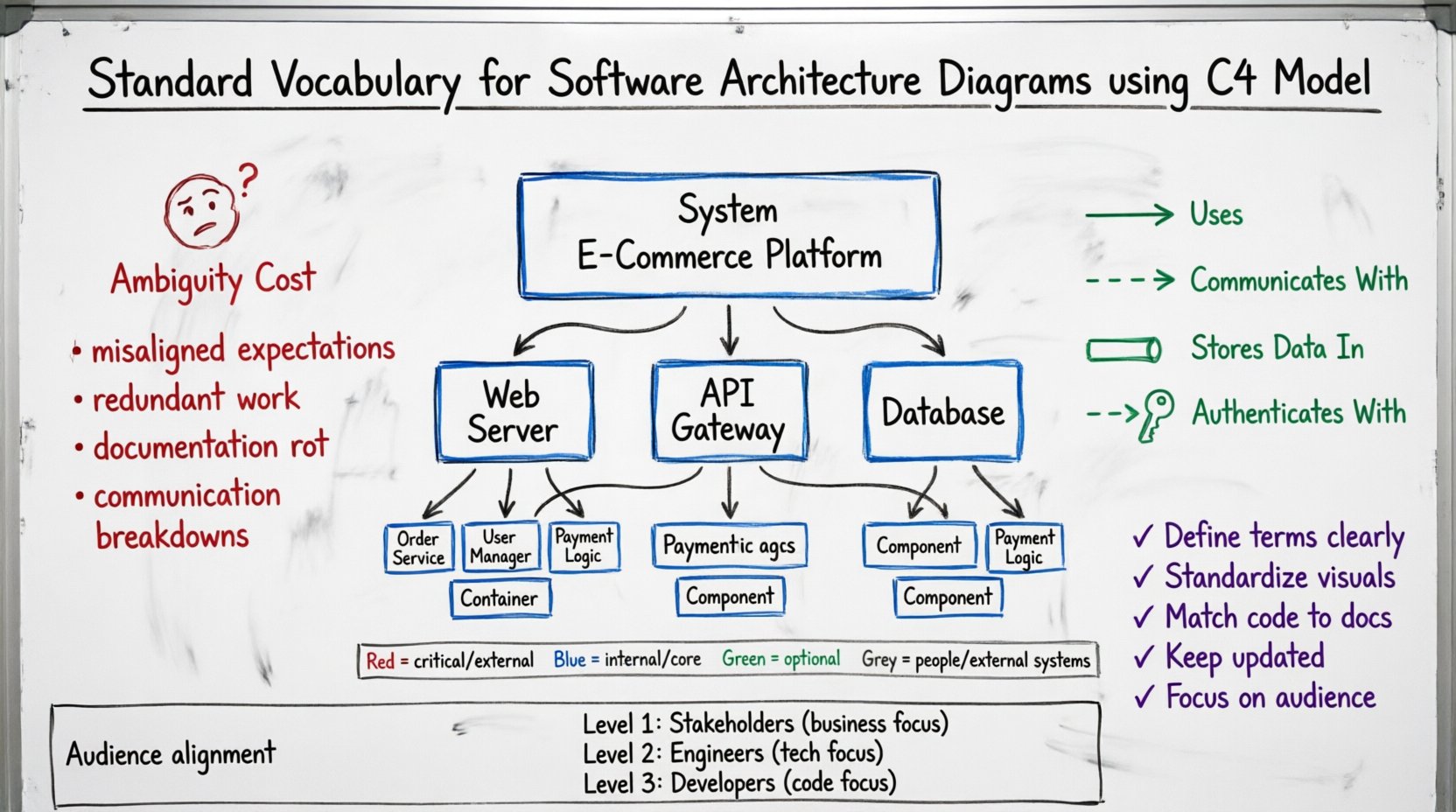
Task: Select the Audience alignment section
Action: click(171, 752)
